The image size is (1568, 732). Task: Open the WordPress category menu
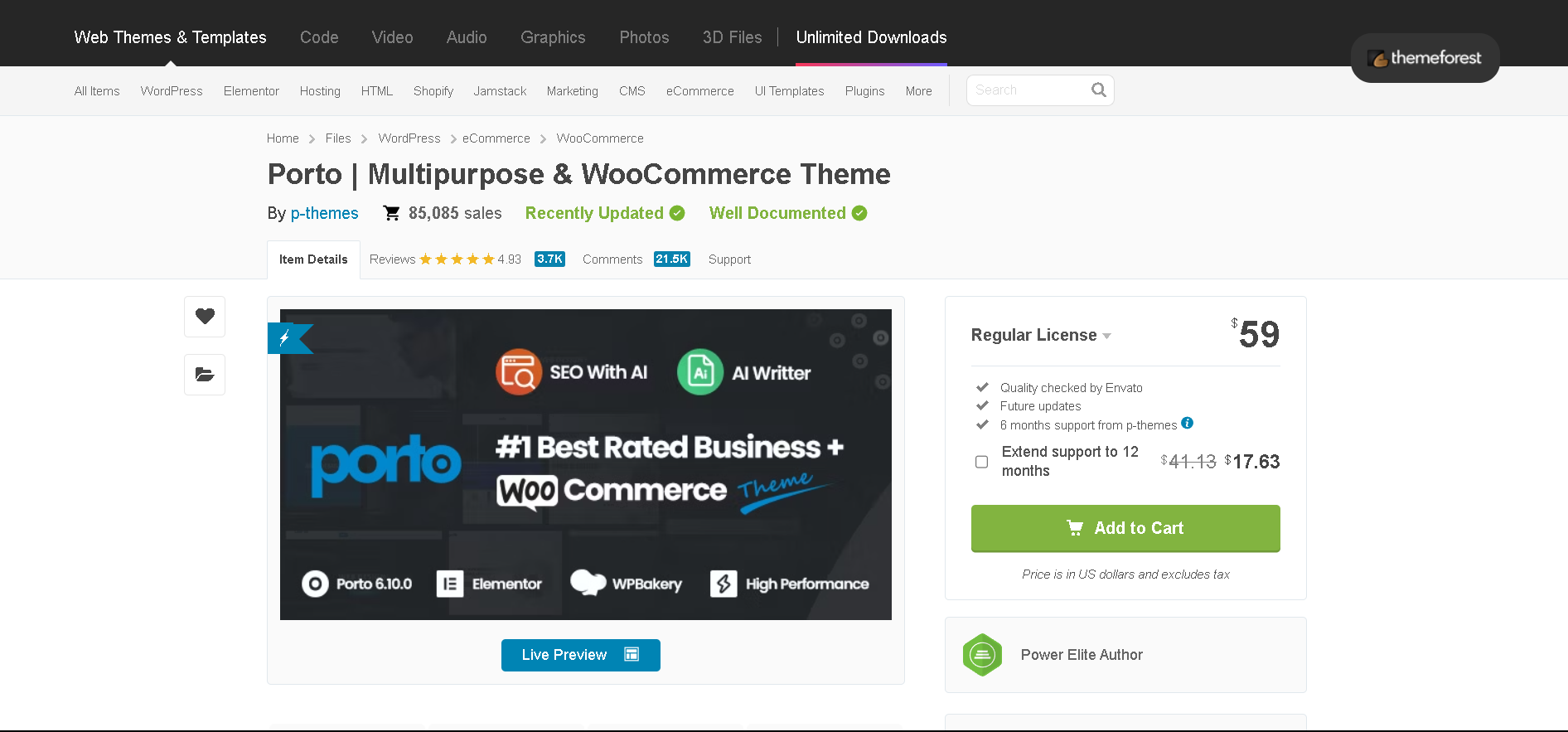172,91
